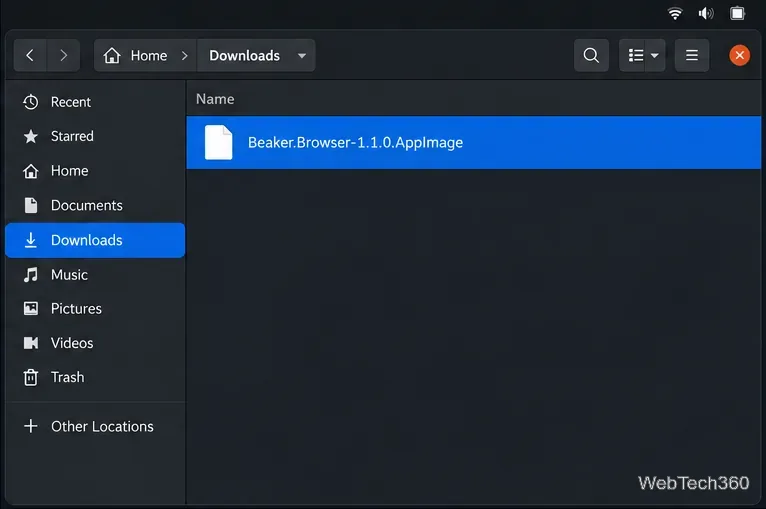Expand view options dropdown arrow
This screenshot has height=509, width=766.
point(655,55)
